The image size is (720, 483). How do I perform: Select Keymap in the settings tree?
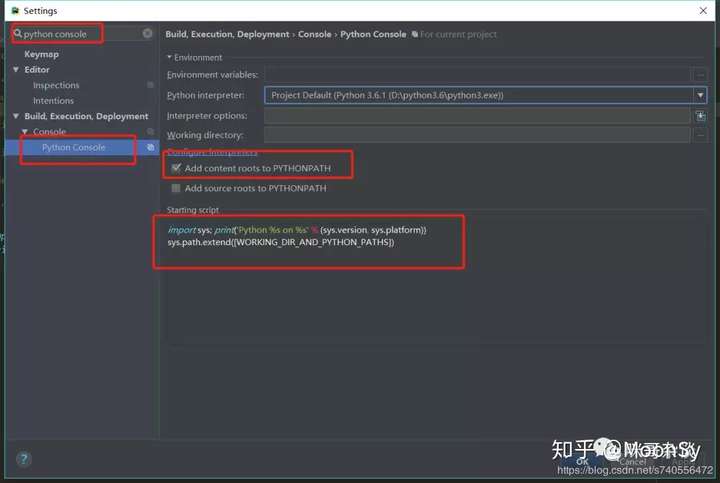[x=41, y=54]
